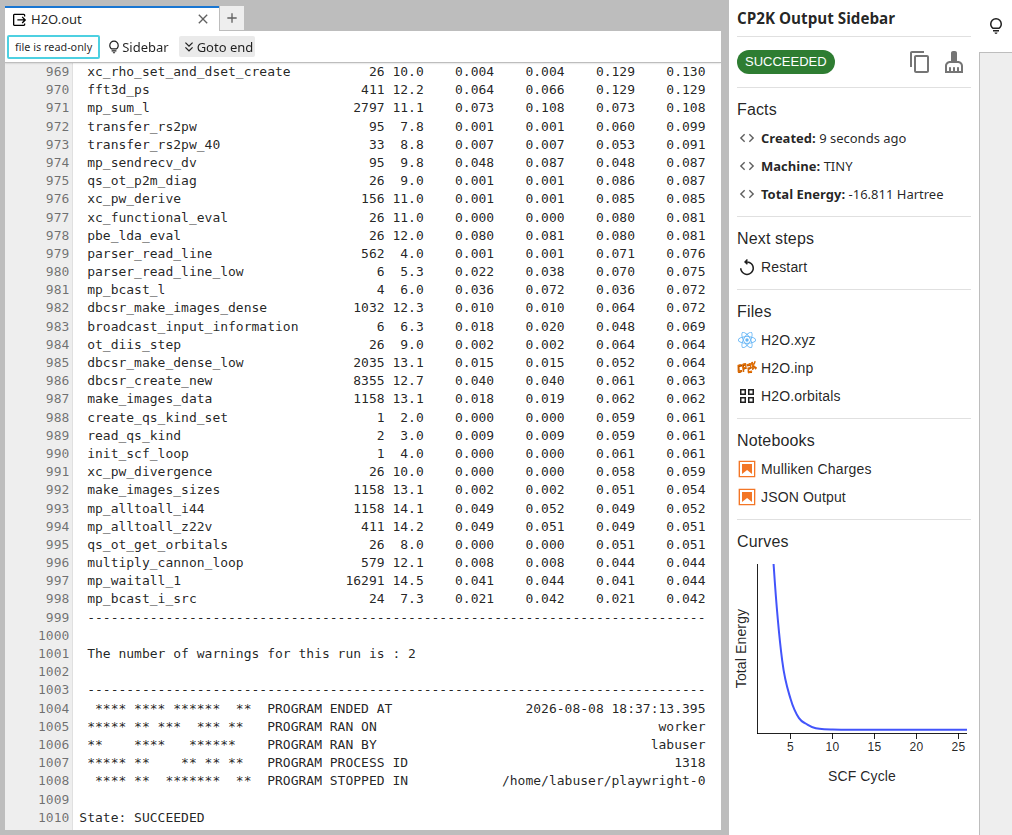The width and height of the screenshot is (1012, 835).
Task: Click the CP2K Output Sidebar title
Action: [x=816, y=19]
